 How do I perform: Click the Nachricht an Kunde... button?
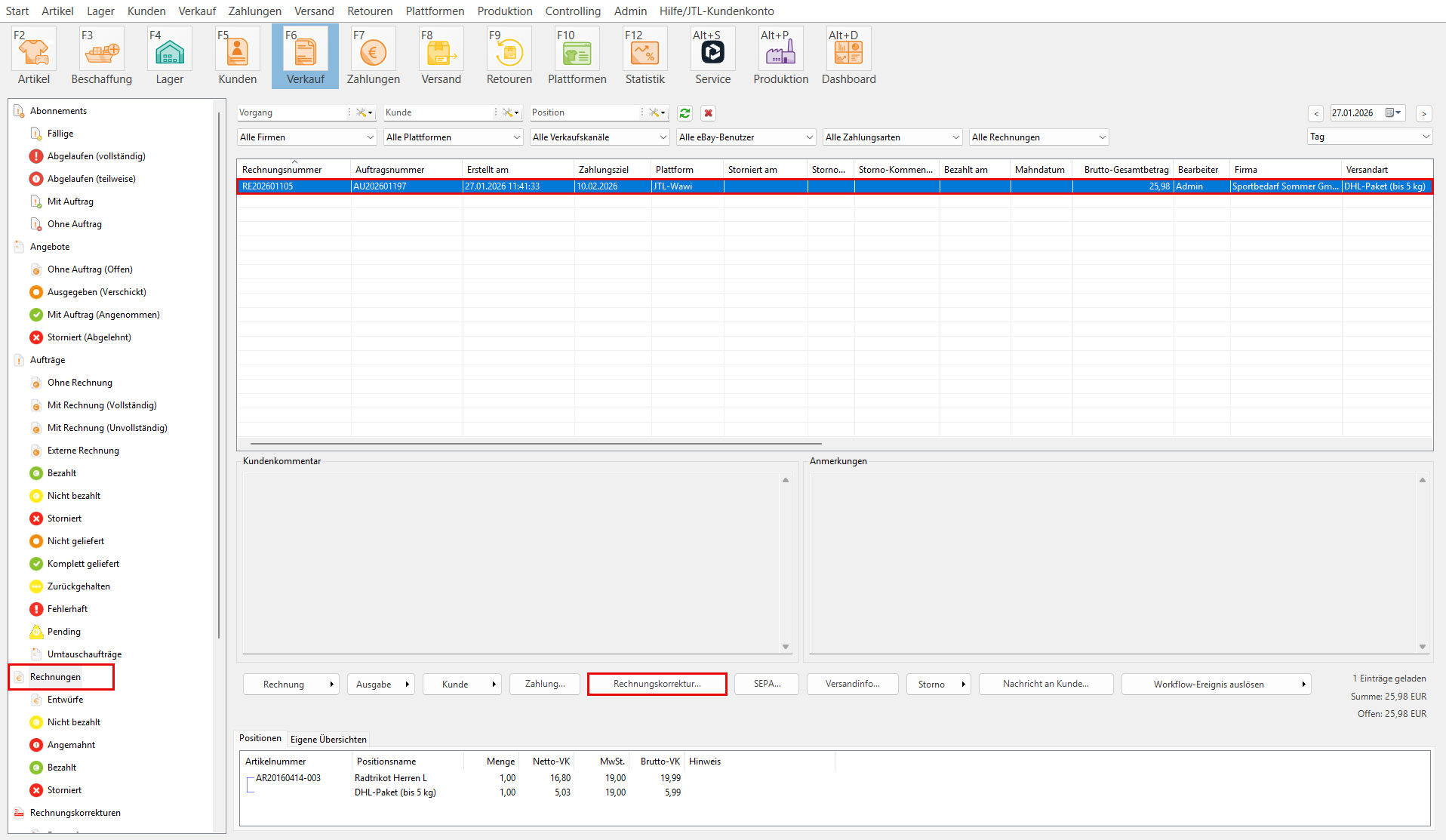(1045, 684)
